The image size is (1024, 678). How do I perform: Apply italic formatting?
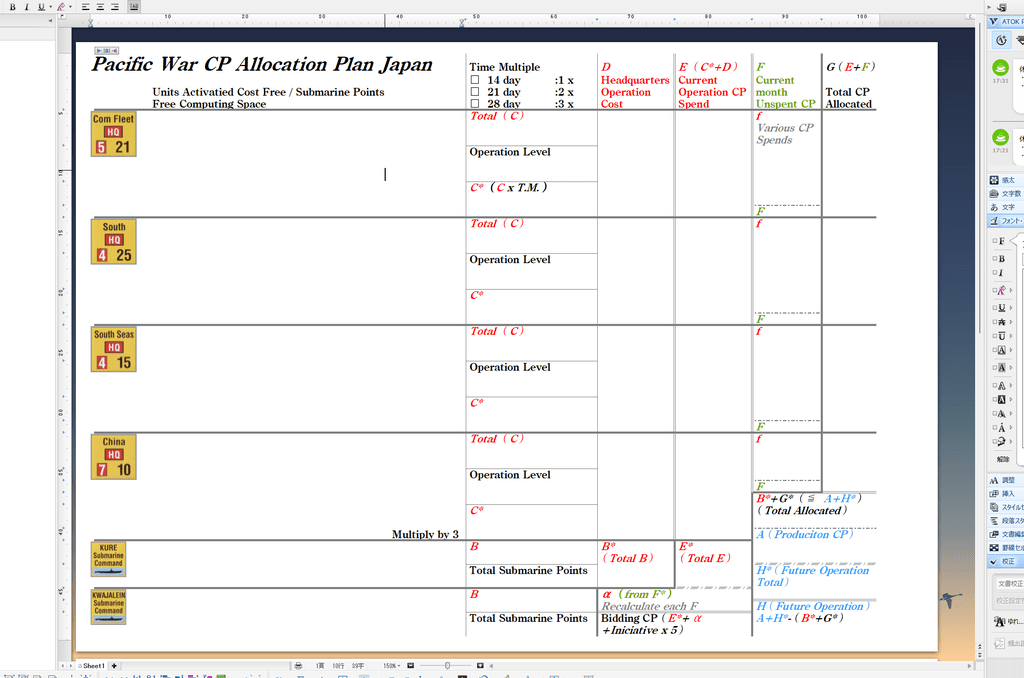point(27,6)
